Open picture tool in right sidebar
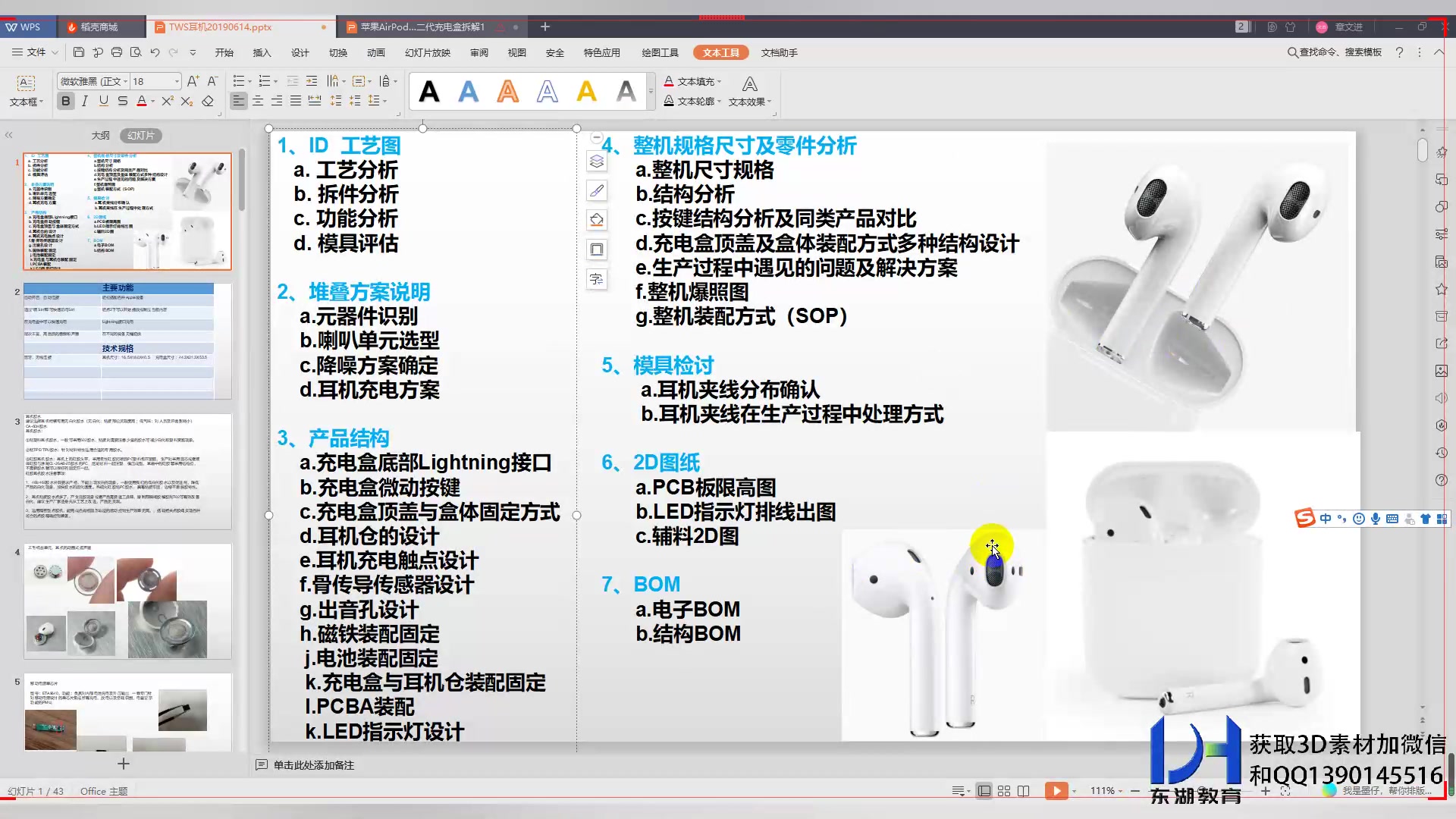 pos(1442,371)
